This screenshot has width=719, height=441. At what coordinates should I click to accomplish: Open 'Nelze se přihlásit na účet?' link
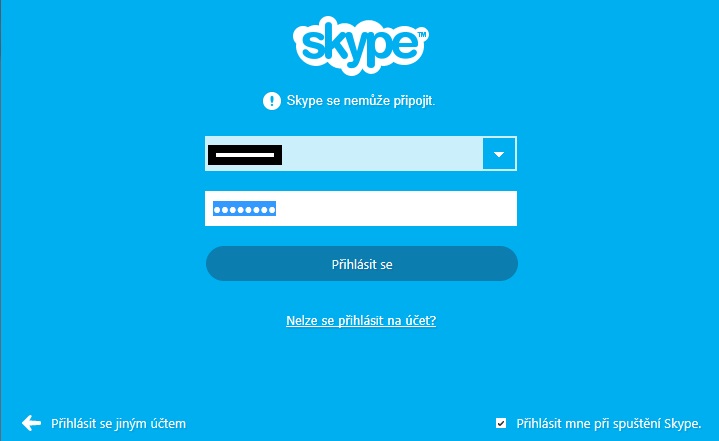click(361, 320)
